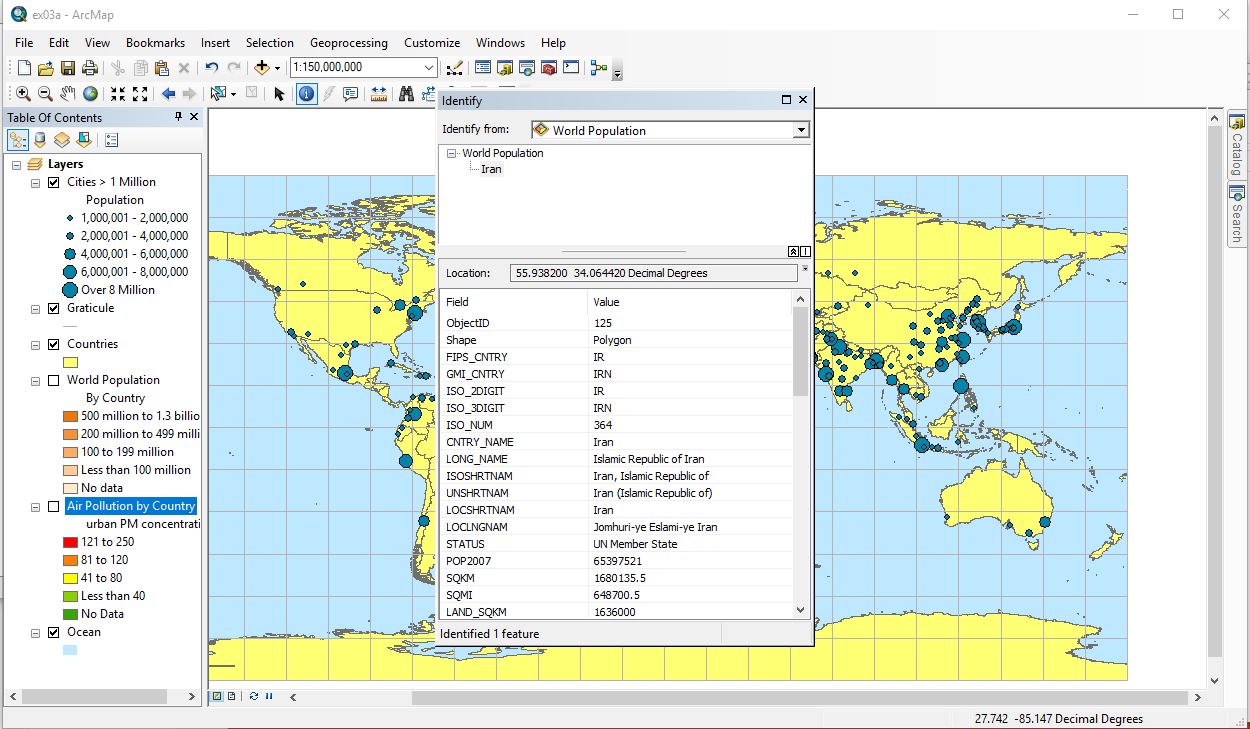The width and height of the screenshot is (1250, 729).
Task: Click Fixed Zoom Out arrows
Action: [140, 94]
